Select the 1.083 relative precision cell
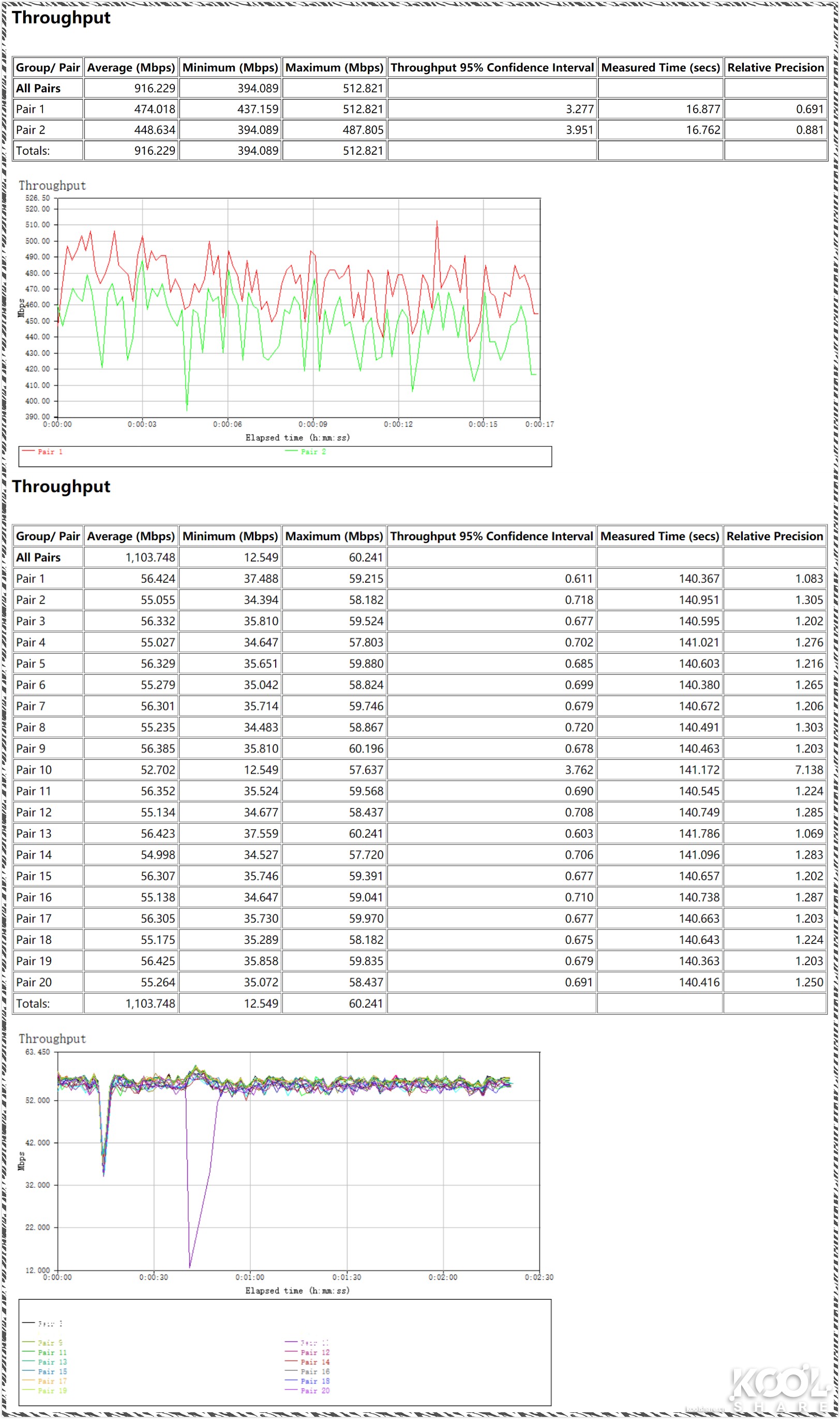 (775, 579)
